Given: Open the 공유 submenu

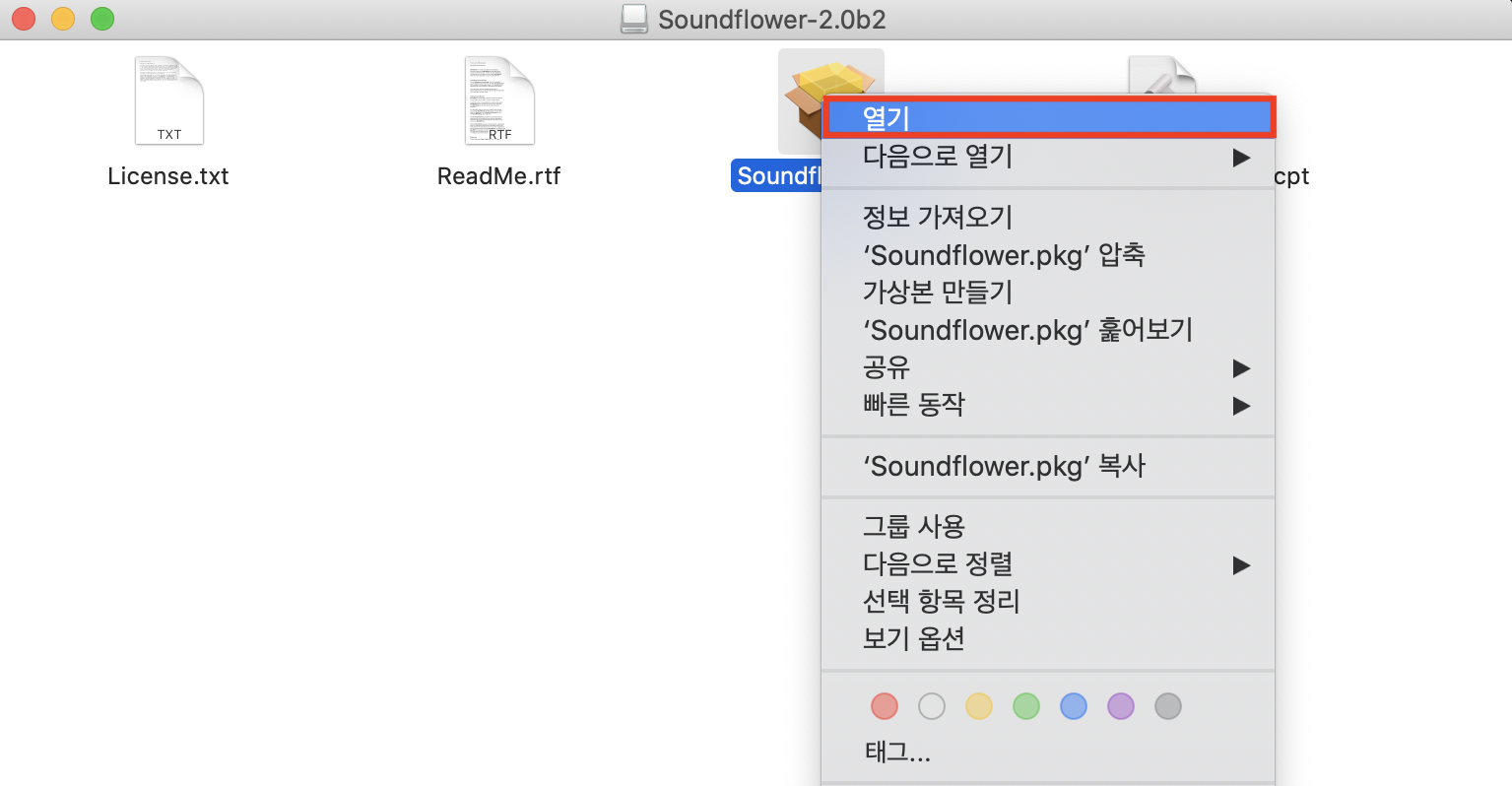Looking at the screenshot, I should point(1048,367).
